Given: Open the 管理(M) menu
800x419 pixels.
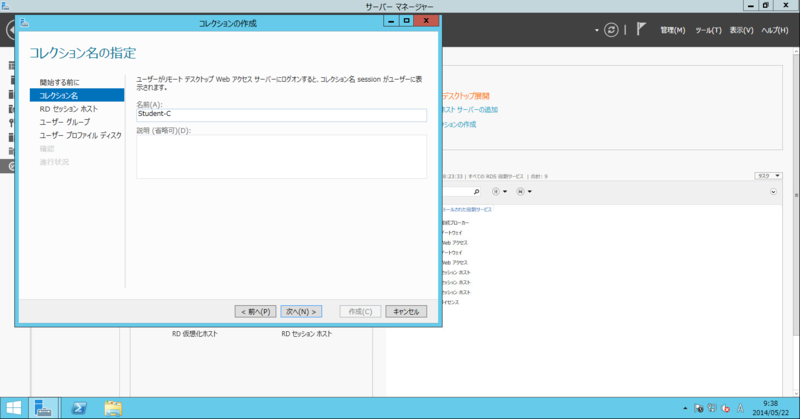Looking at the screenshot, I should (672, 31).
